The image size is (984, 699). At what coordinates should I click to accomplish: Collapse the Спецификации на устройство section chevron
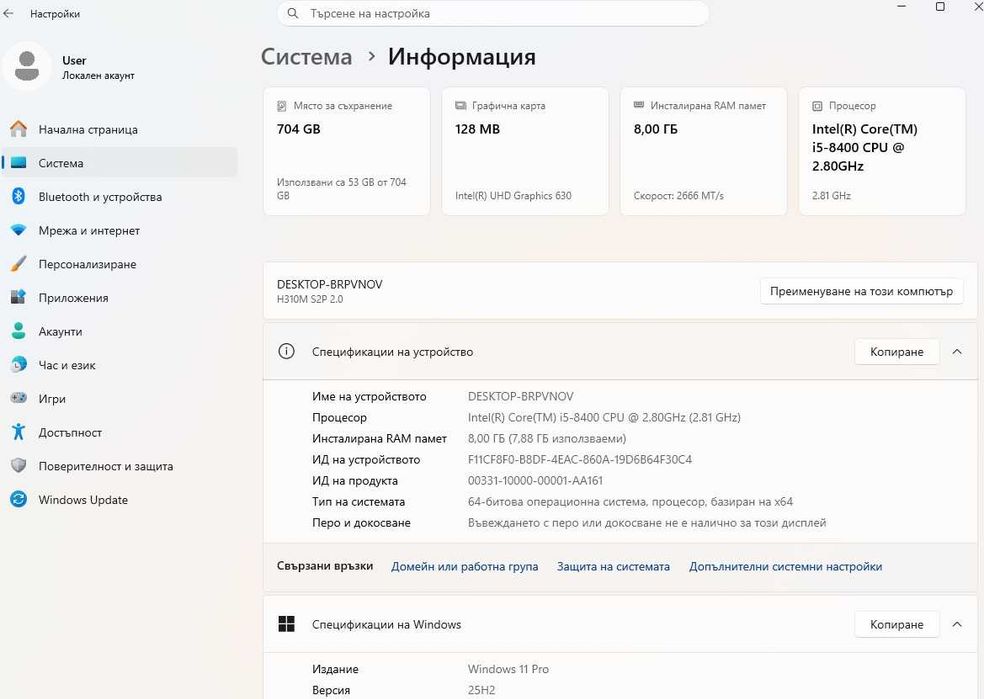coord(957,351)
